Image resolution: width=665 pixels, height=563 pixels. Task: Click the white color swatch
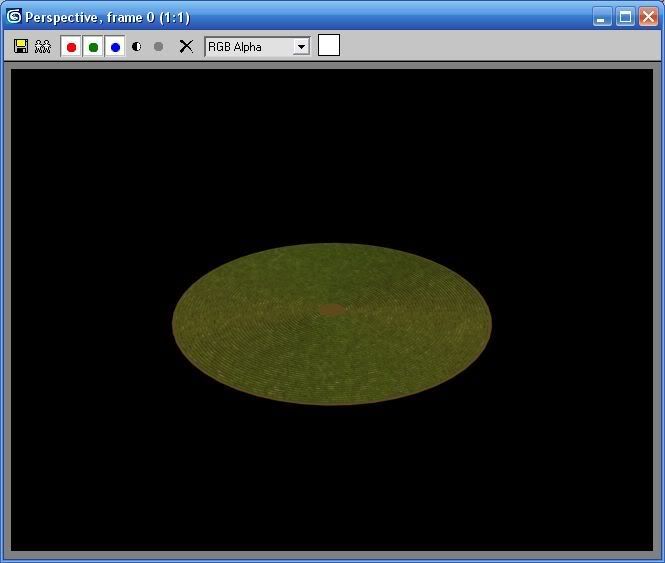point(329,45)
